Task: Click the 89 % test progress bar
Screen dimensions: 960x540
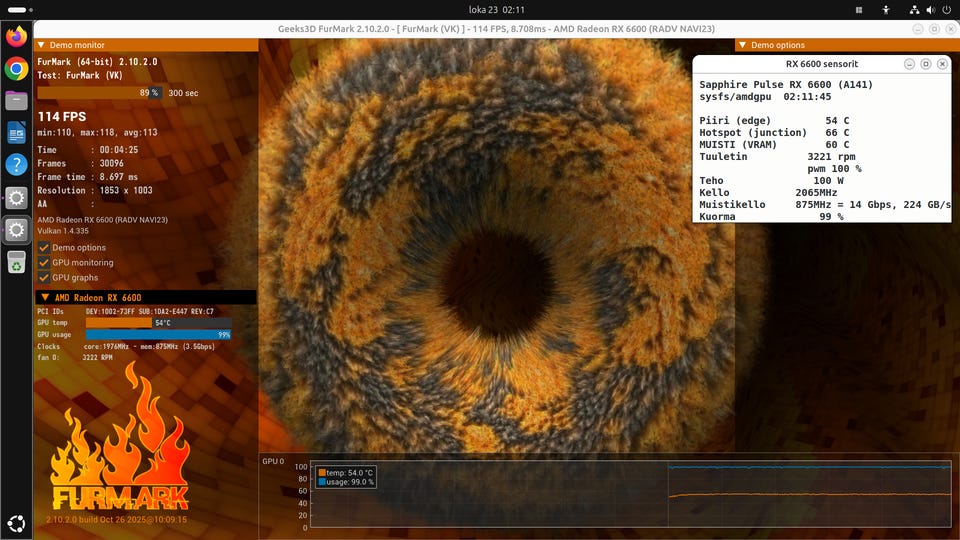Action: [x=99, y=93]
